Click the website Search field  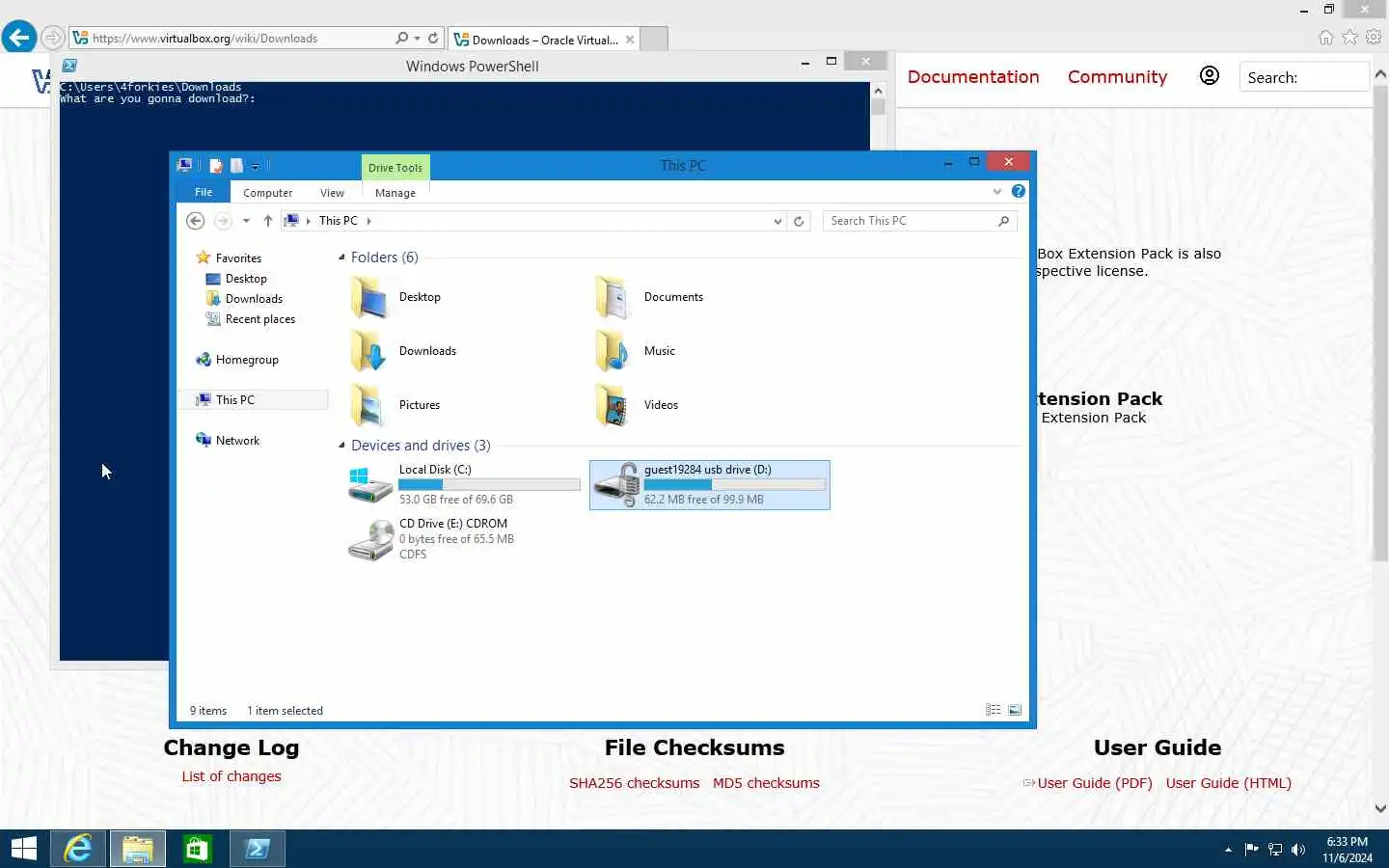[1304, 77]
